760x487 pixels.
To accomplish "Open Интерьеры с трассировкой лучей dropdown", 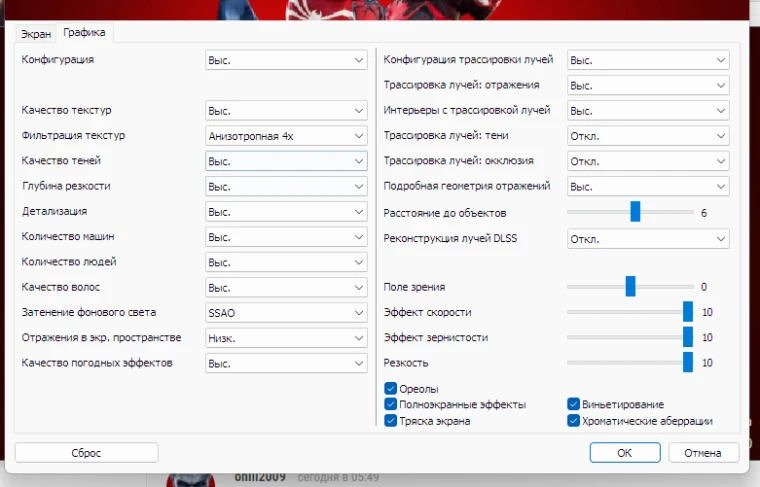I will pyautogui.click(x=648, y=110).
